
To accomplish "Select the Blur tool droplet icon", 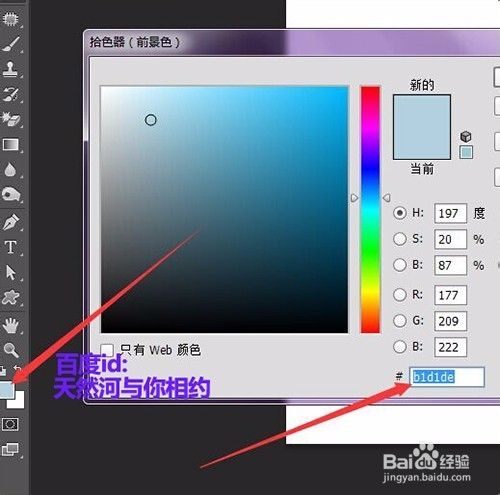I will [10, 169].
